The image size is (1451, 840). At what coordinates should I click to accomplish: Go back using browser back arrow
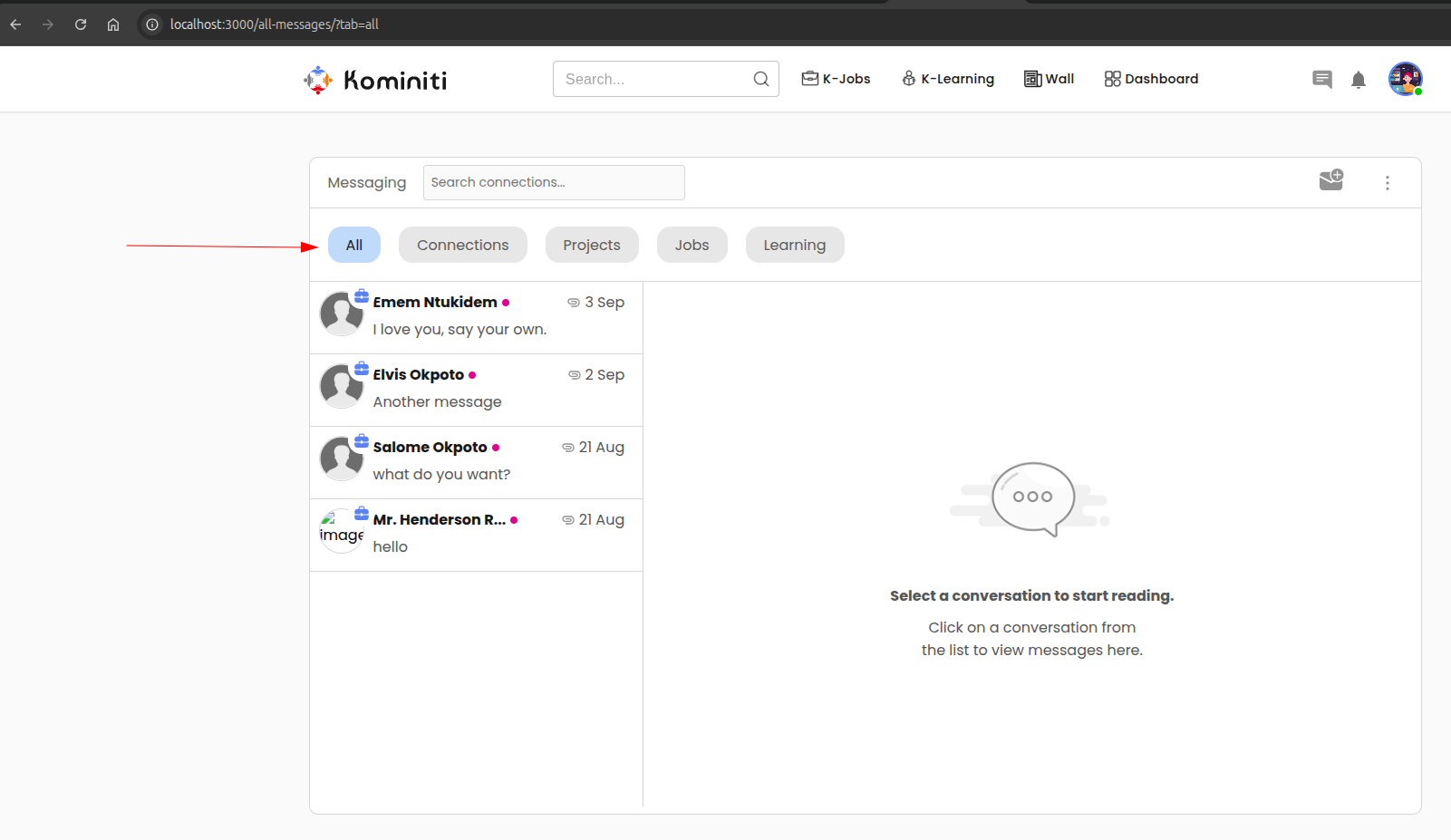pyautogui.click(x=15, y=24)
